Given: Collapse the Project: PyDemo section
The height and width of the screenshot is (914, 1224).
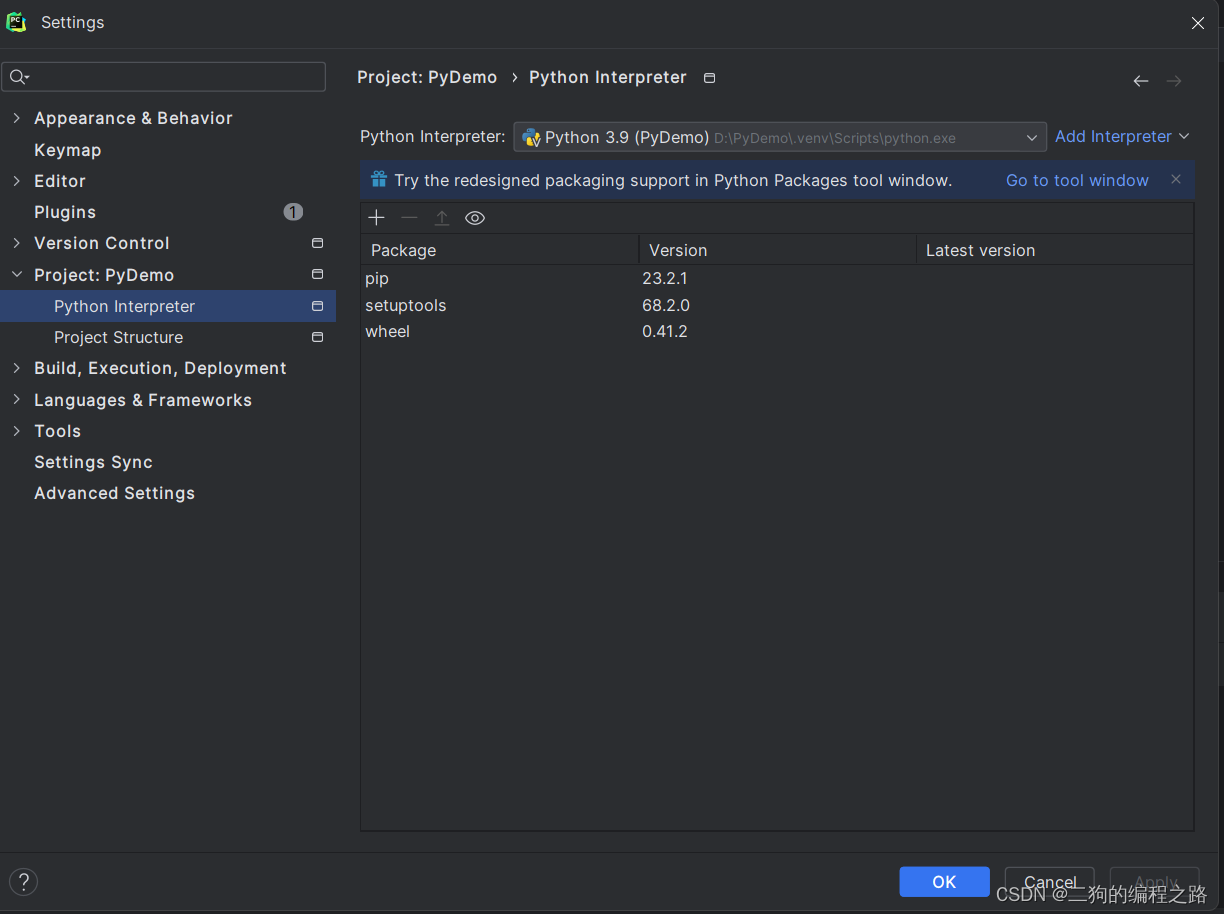Looking at the screenshot, I should click(x=16, y=275).
